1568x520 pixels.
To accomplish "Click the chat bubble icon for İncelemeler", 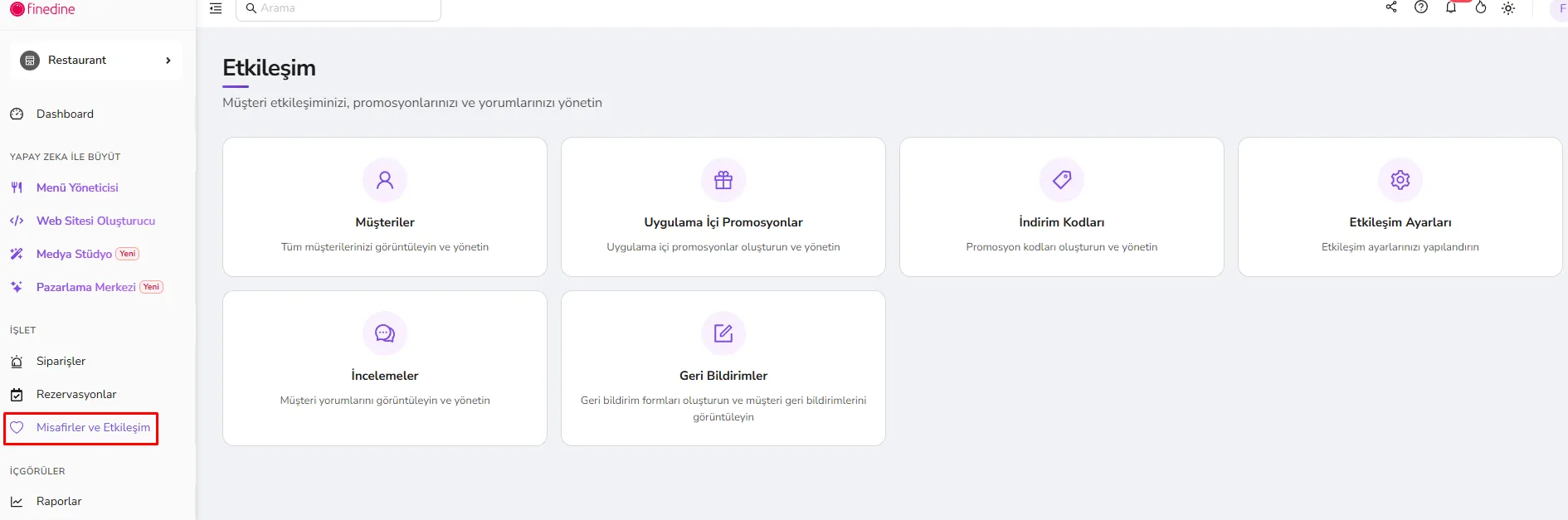I will 385,333.
